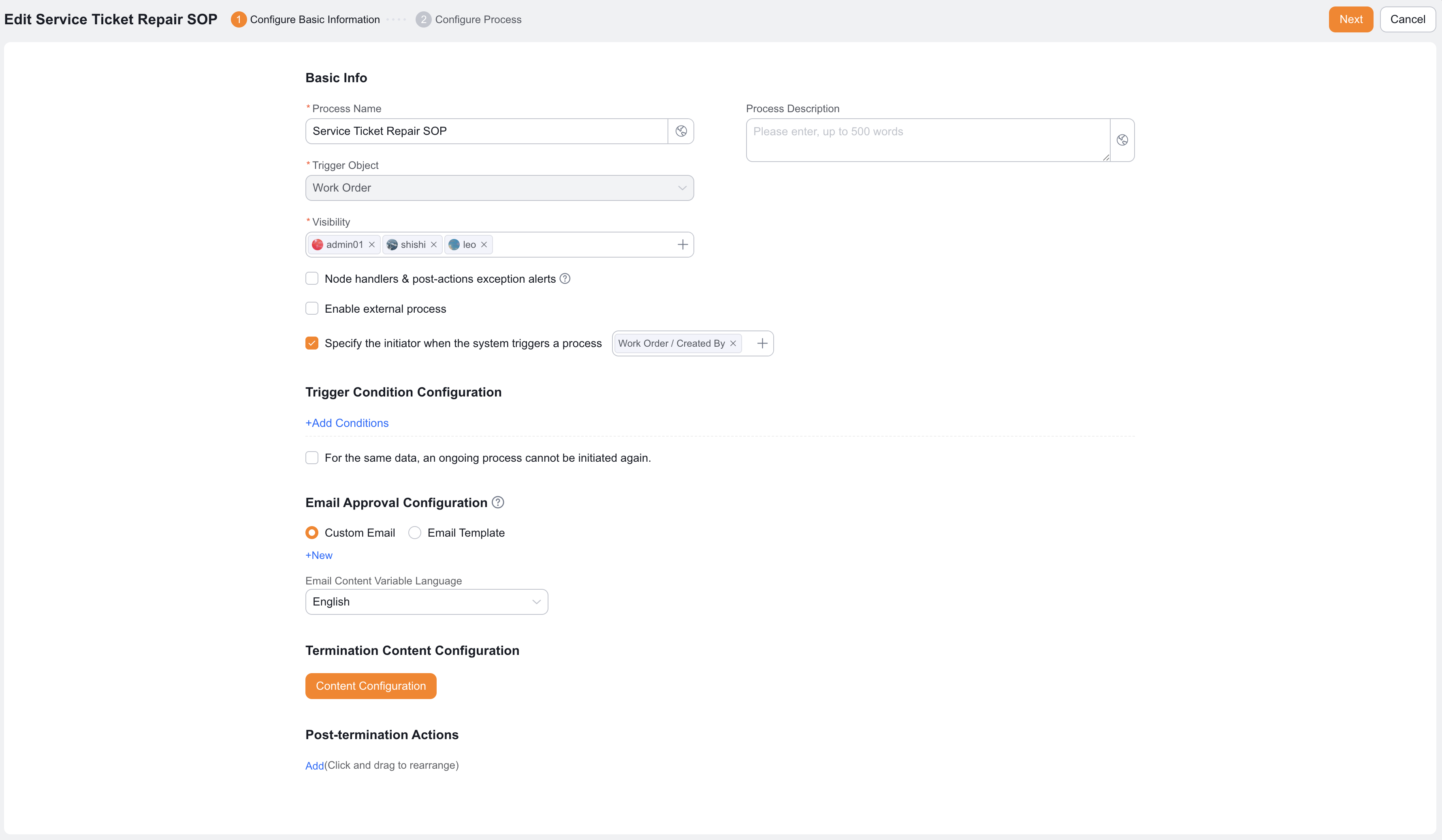Viewport: 1442px width, 840px height.
Task: Remove Work Order / Created By initiator
Action: click(733, 343)
